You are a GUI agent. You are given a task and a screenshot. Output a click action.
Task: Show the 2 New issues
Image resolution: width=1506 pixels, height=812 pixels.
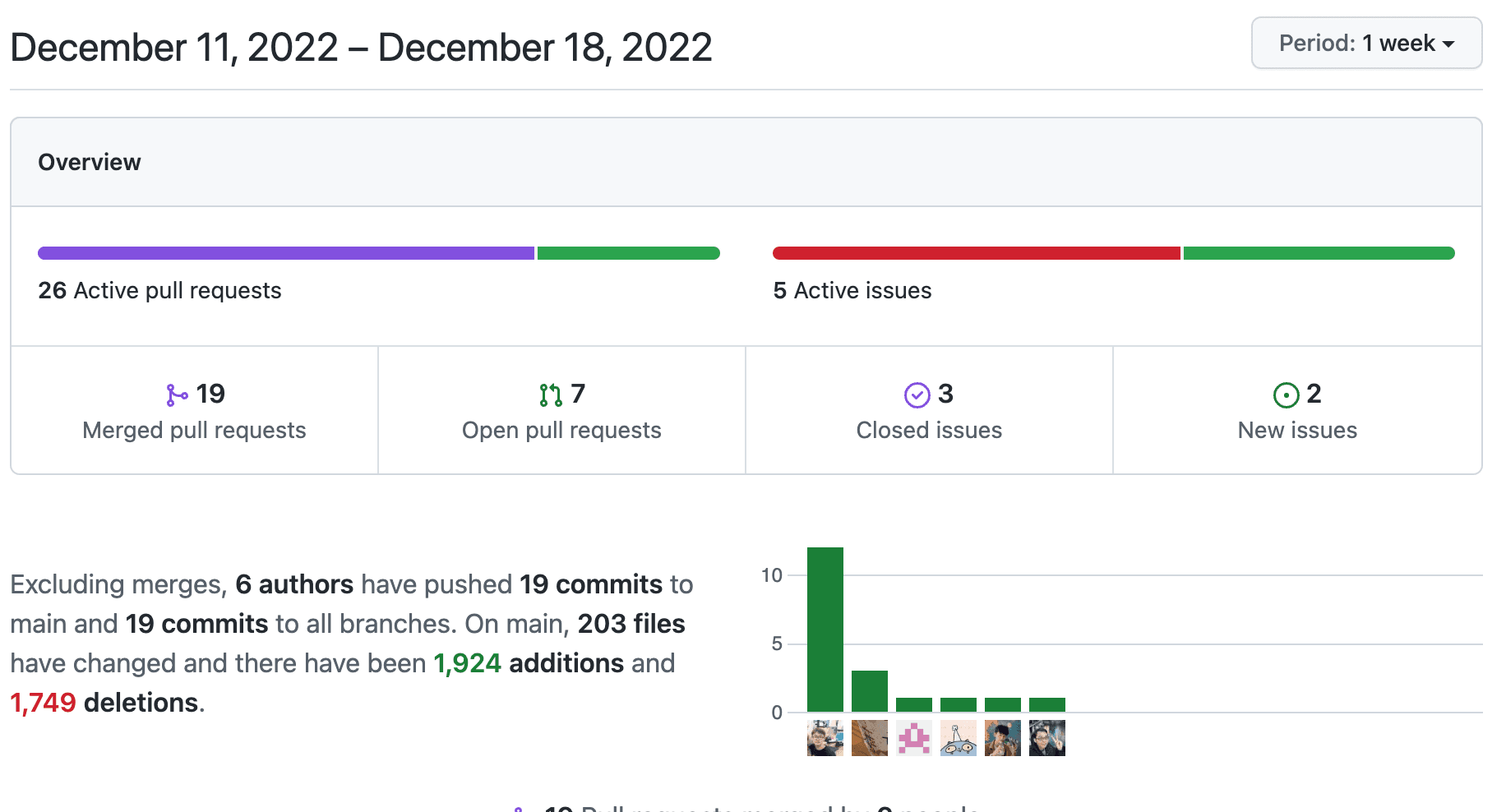pos(1297,411)
